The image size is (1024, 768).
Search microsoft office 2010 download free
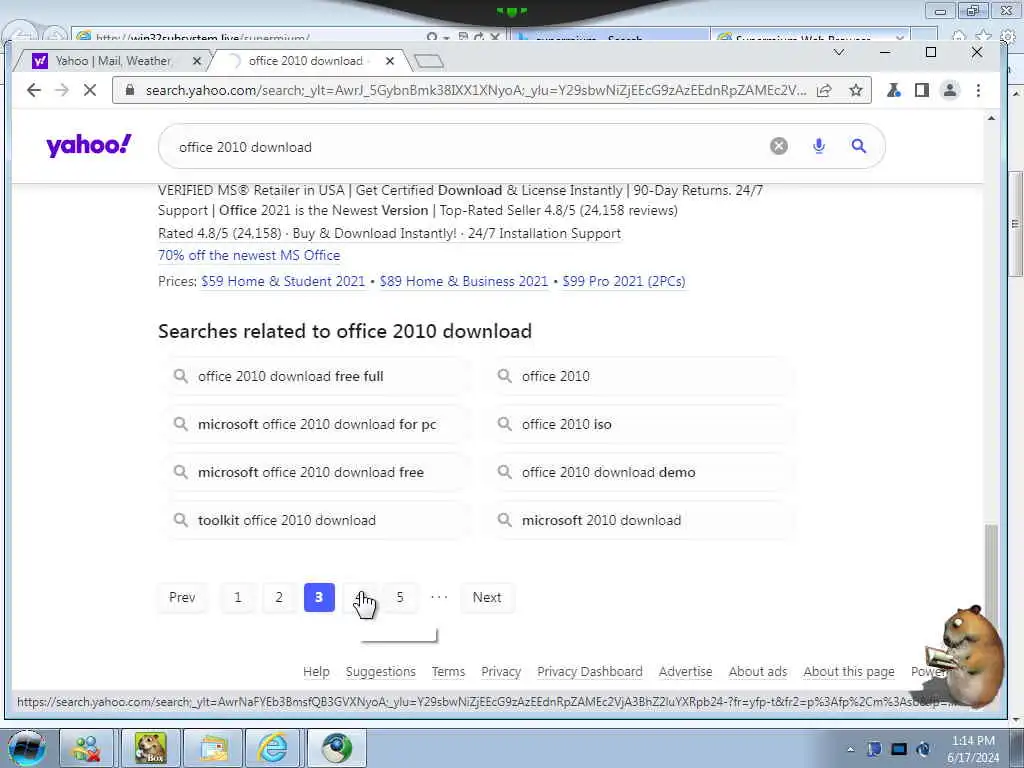click(317, 472)
